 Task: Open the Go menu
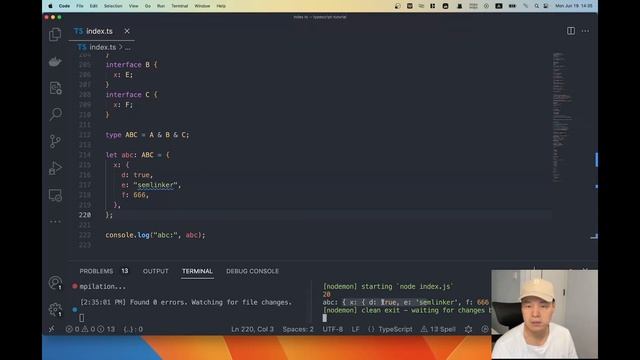click(148, 6)
